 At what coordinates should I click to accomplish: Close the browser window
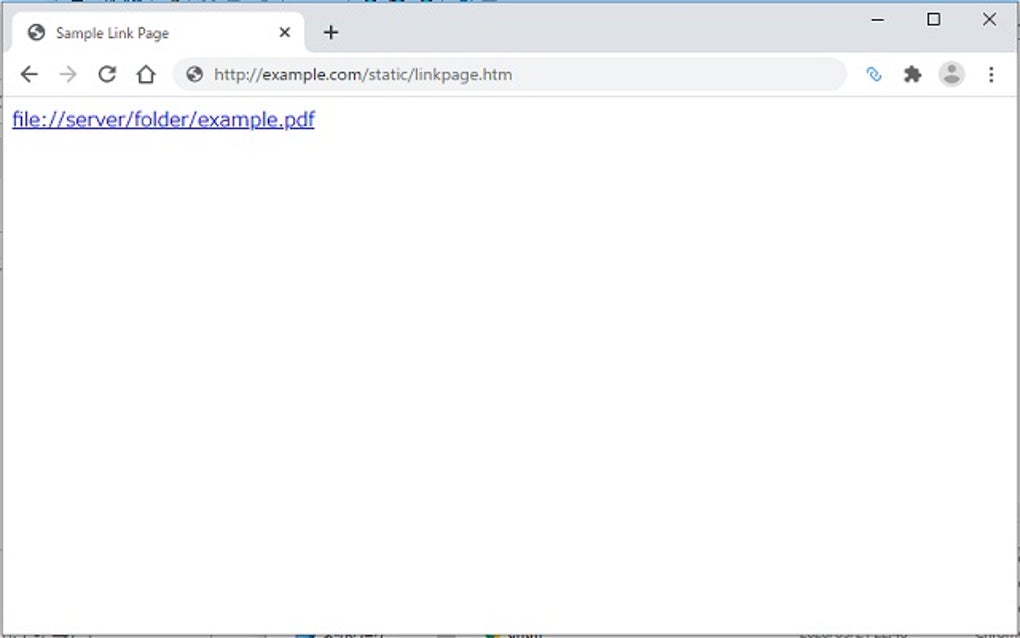pos(989,19)
